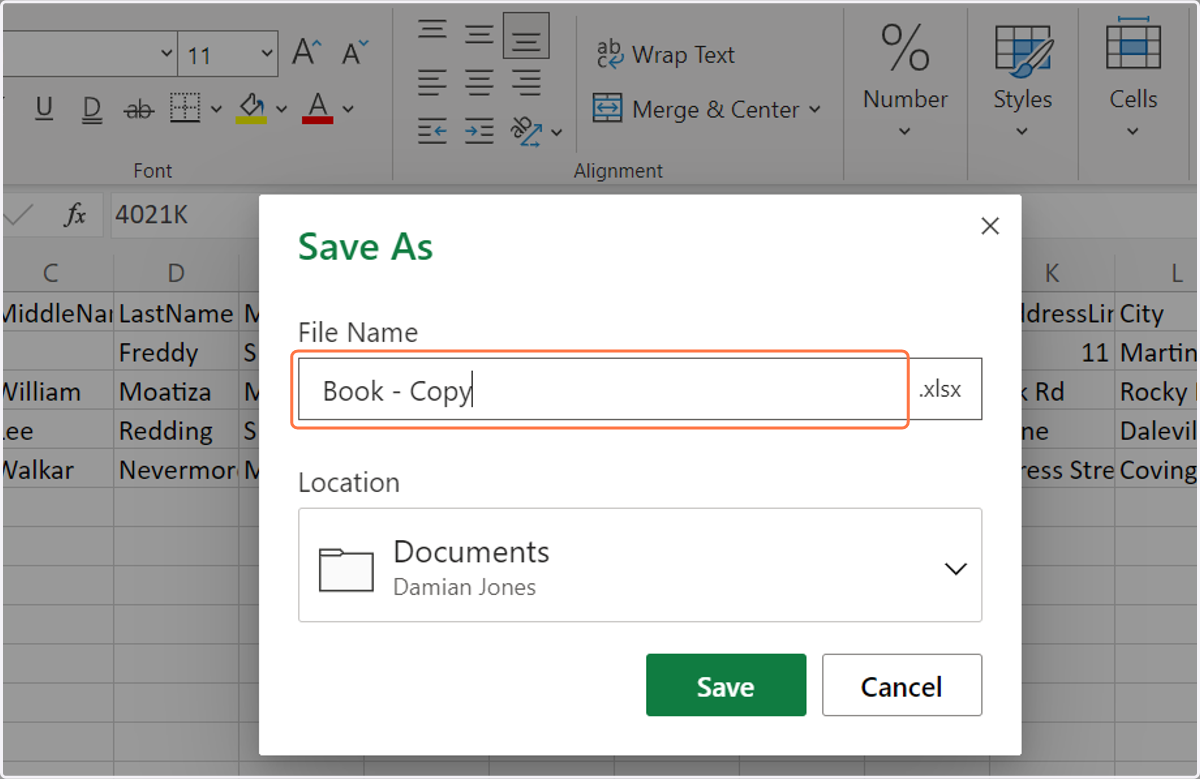Select Middle Align in Alignment group
Viewport: 1200px width, 779px height.
point(479,34)
